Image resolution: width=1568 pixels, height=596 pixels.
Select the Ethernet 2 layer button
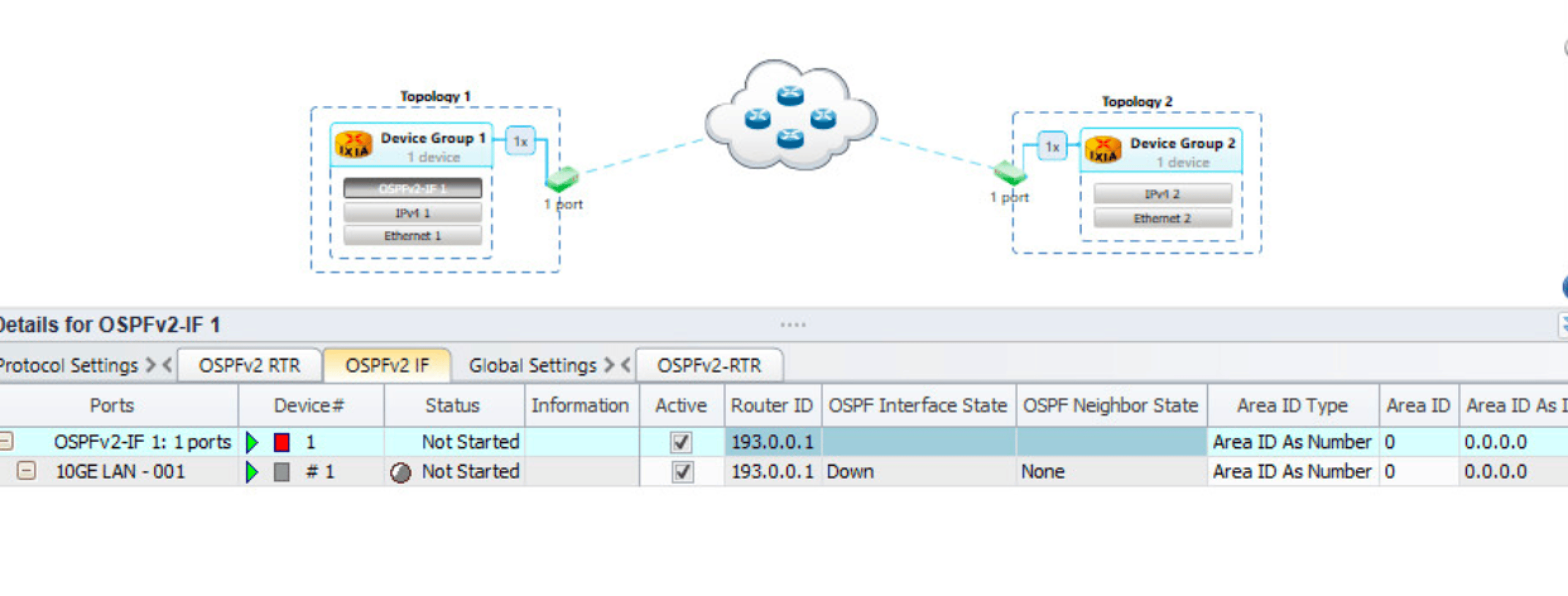point(1163,218)
